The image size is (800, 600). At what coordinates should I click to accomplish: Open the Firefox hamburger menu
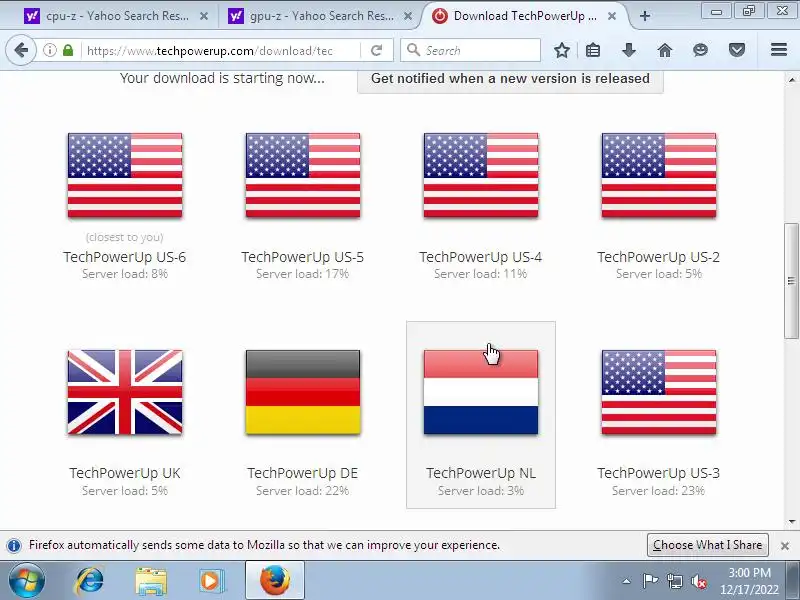pyautogui.click(x=779, y=49)
